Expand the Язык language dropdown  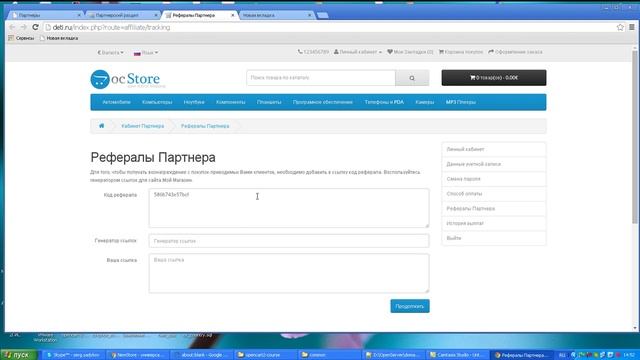click(146, 53)
